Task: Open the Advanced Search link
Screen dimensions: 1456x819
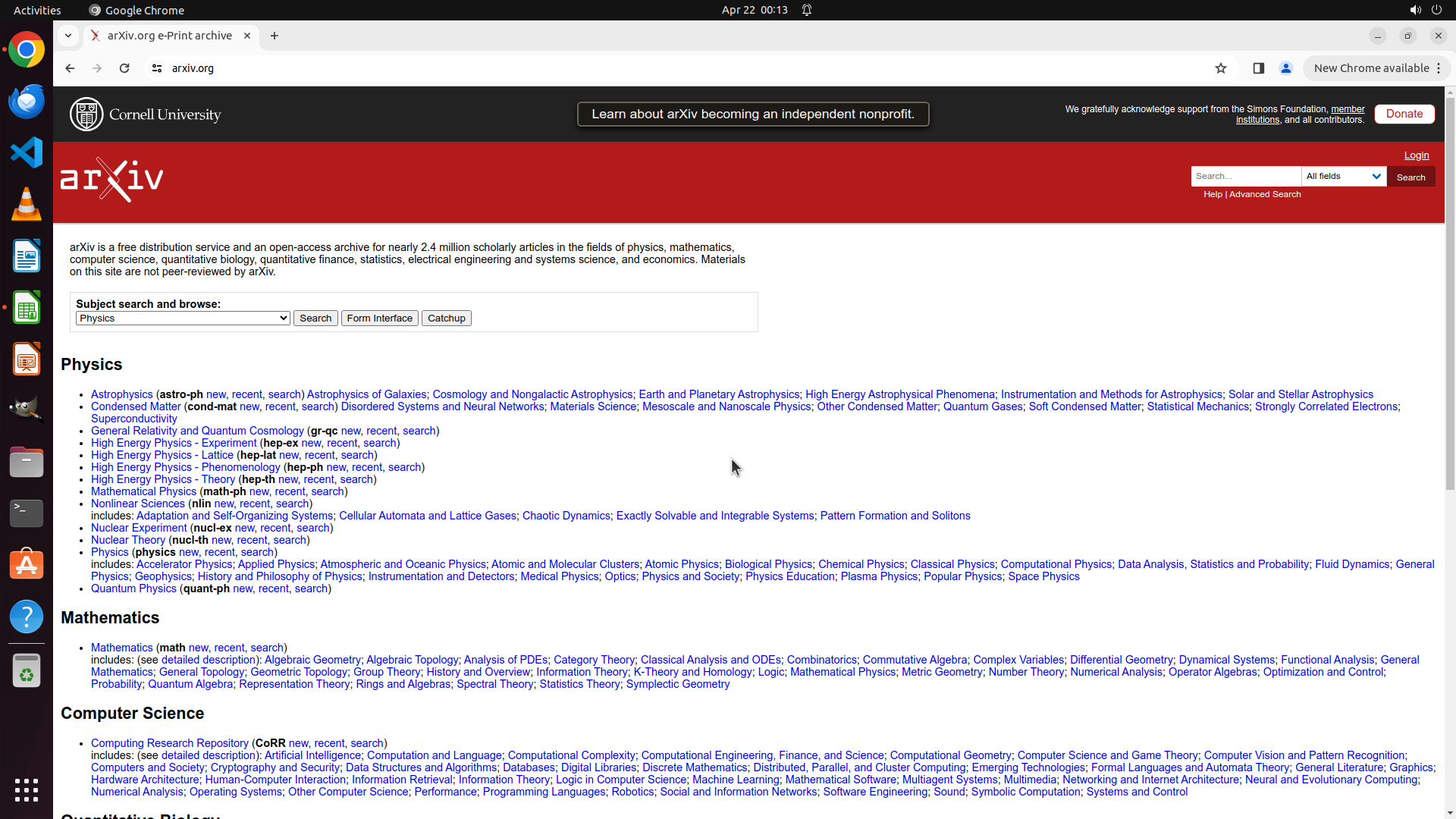Action: click(1265, 194)
